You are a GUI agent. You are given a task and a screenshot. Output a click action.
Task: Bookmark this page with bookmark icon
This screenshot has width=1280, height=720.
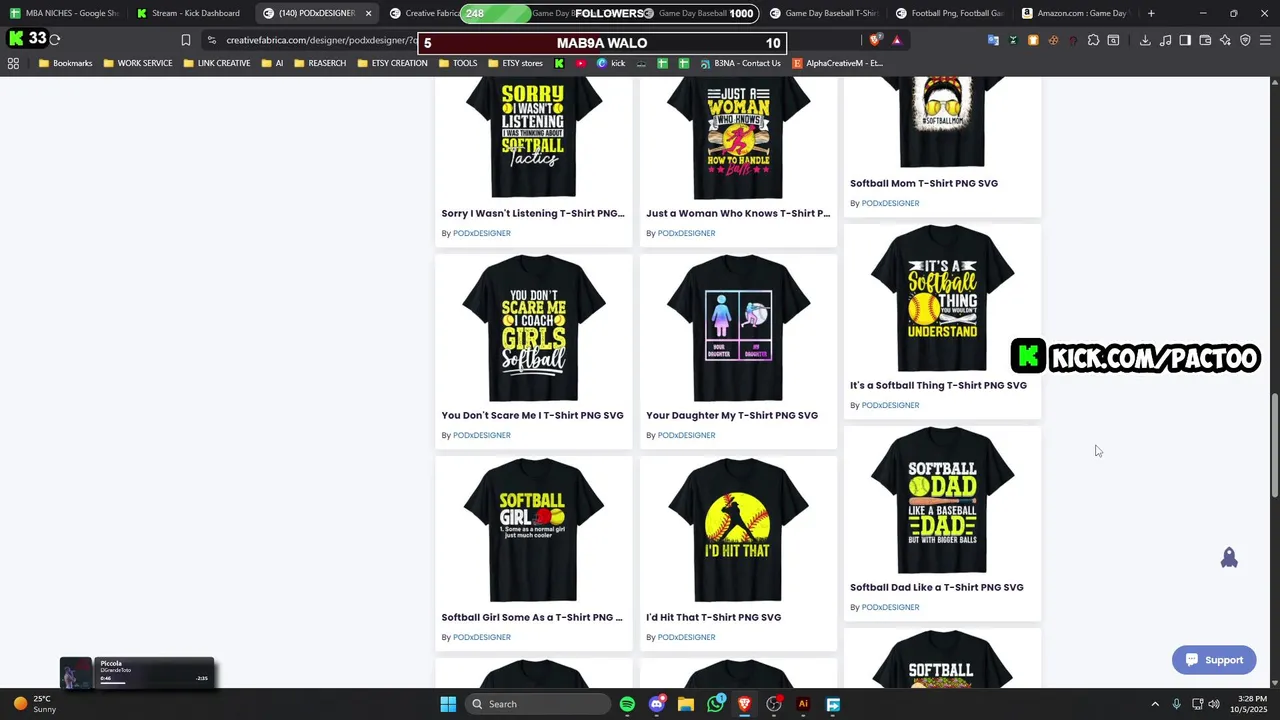[x=186, y=40]
